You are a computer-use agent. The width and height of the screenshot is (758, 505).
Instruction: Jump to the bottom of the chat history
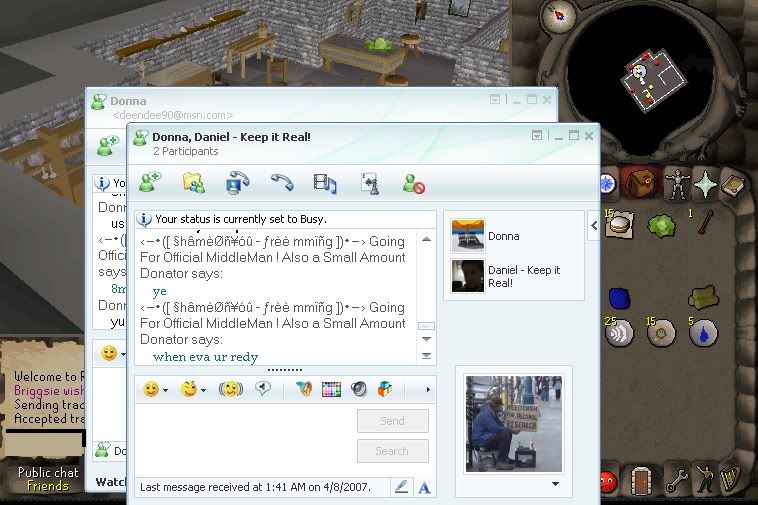(x=426, y=356)
